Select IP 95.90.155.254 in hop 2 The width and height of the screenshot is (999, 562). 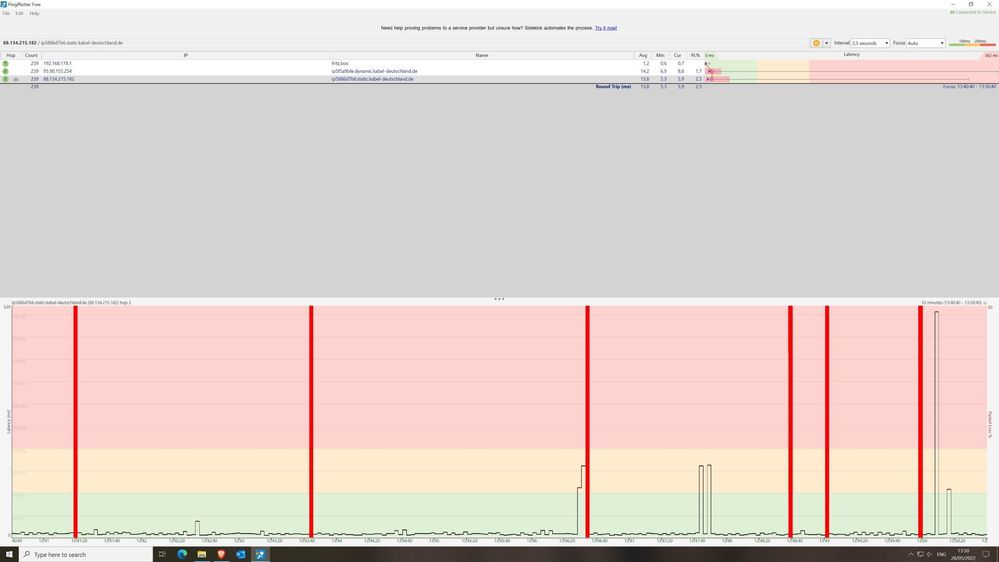(57, 71)
